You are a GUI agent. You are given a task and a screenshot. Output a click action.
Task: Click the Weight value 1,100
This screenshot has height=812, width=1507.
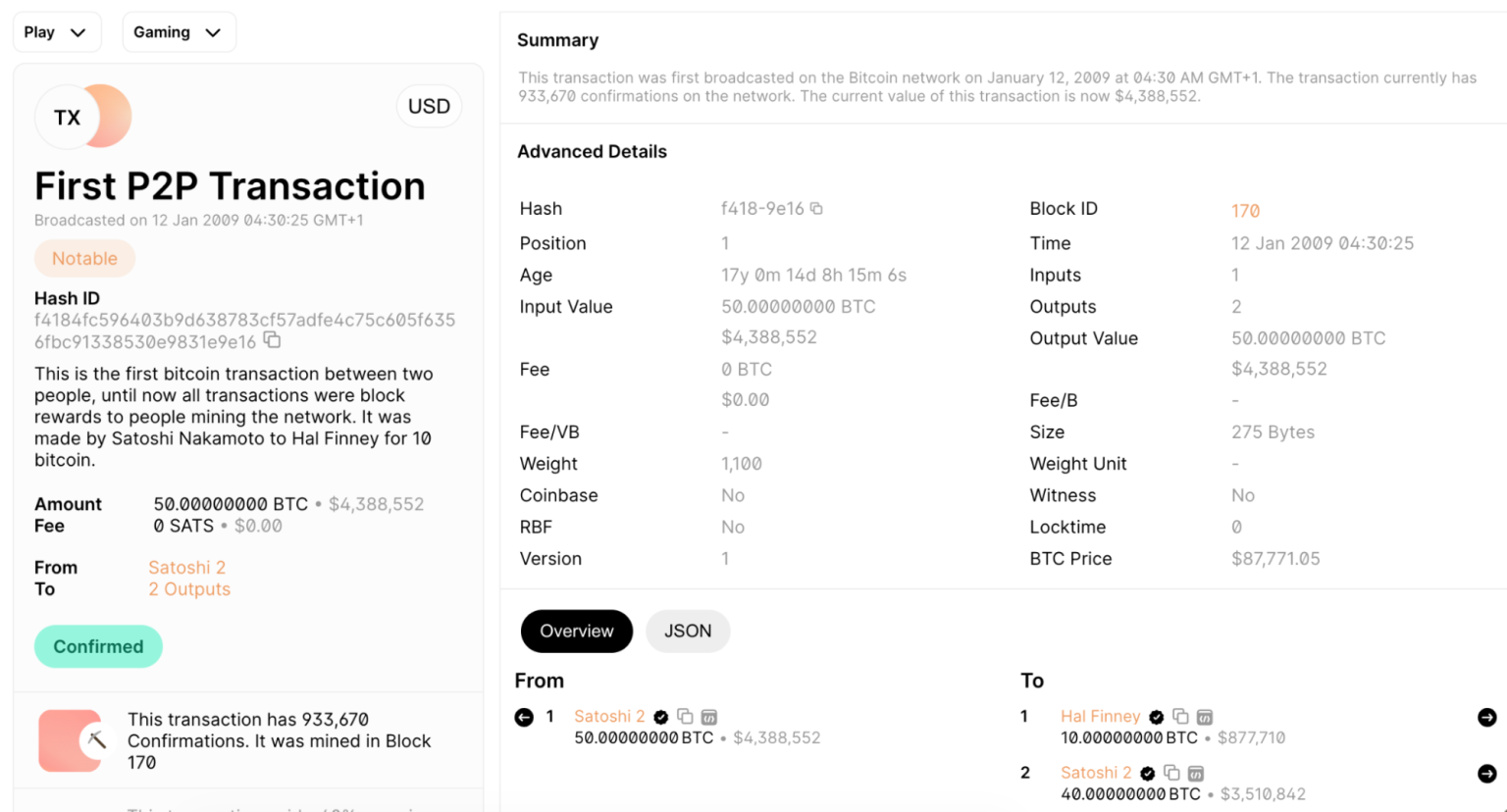coord(742,463)
